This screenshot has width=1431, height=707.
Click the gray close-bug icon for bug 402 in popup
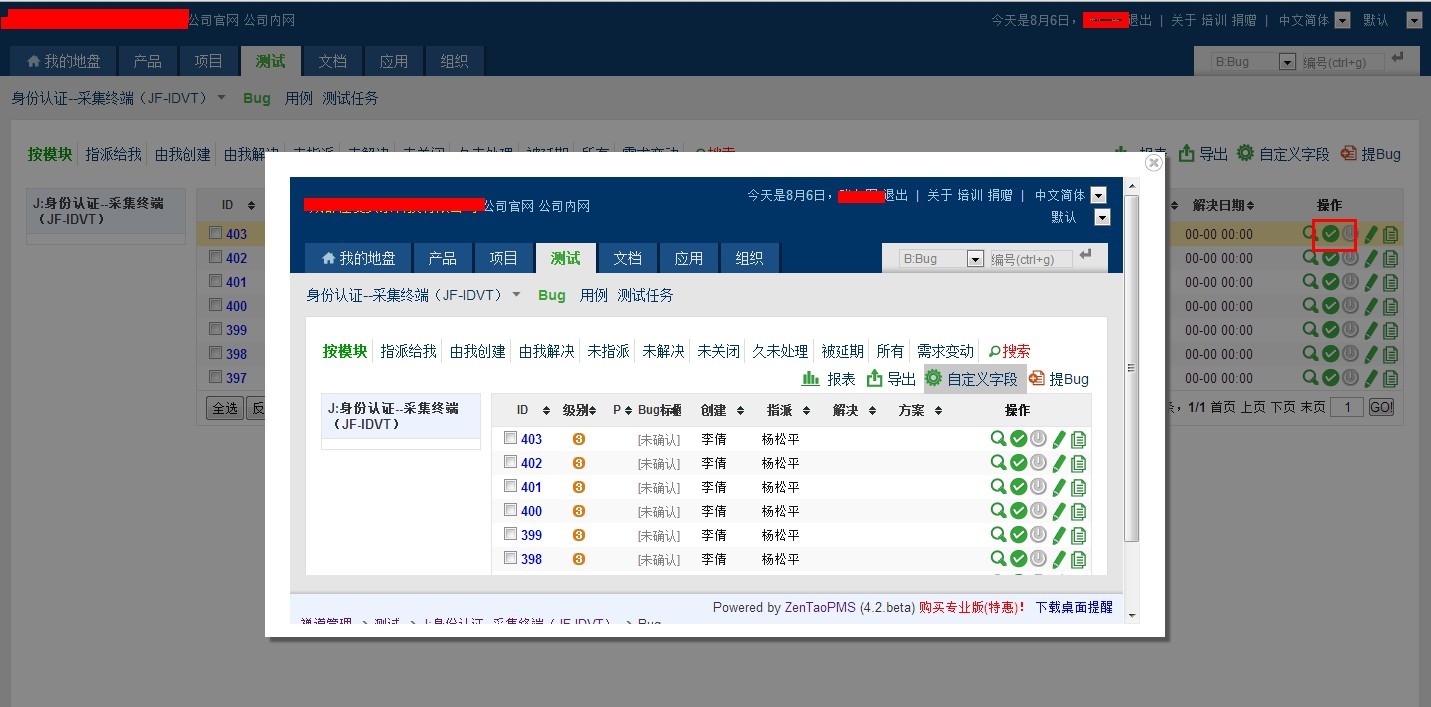[x=1038, y=463]
